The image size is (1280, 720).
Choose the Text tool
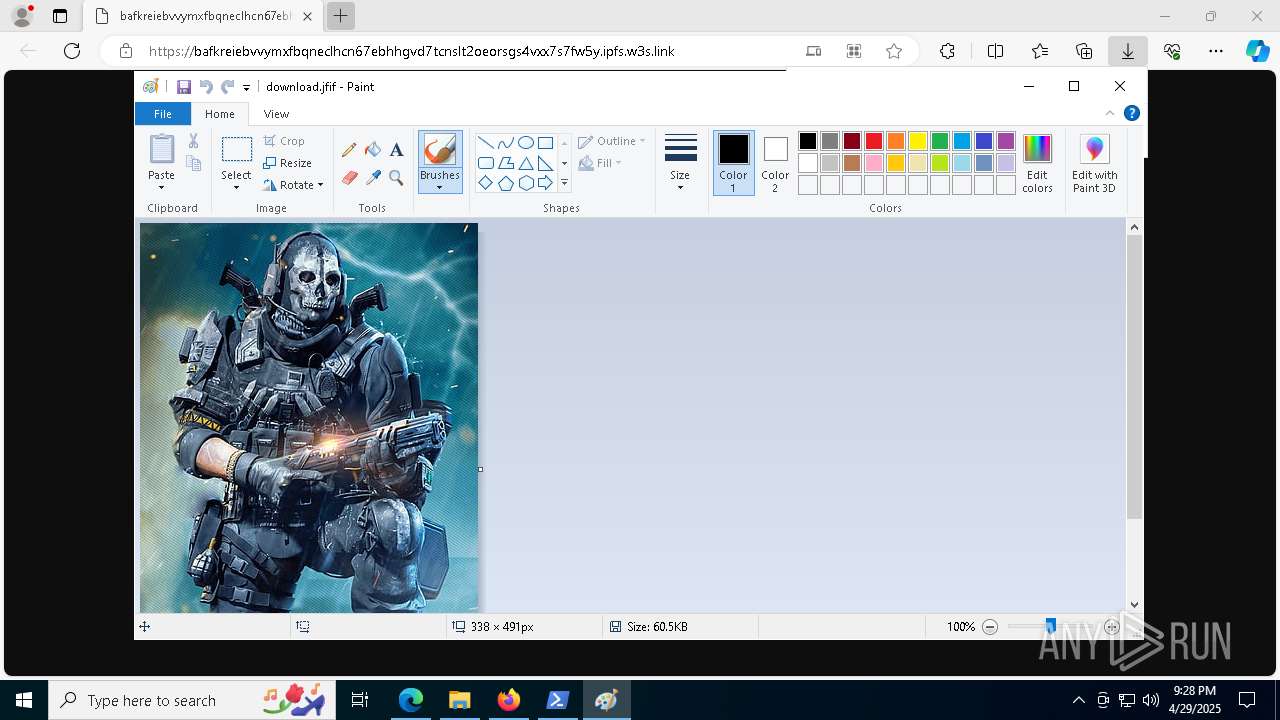pos(396,150)
